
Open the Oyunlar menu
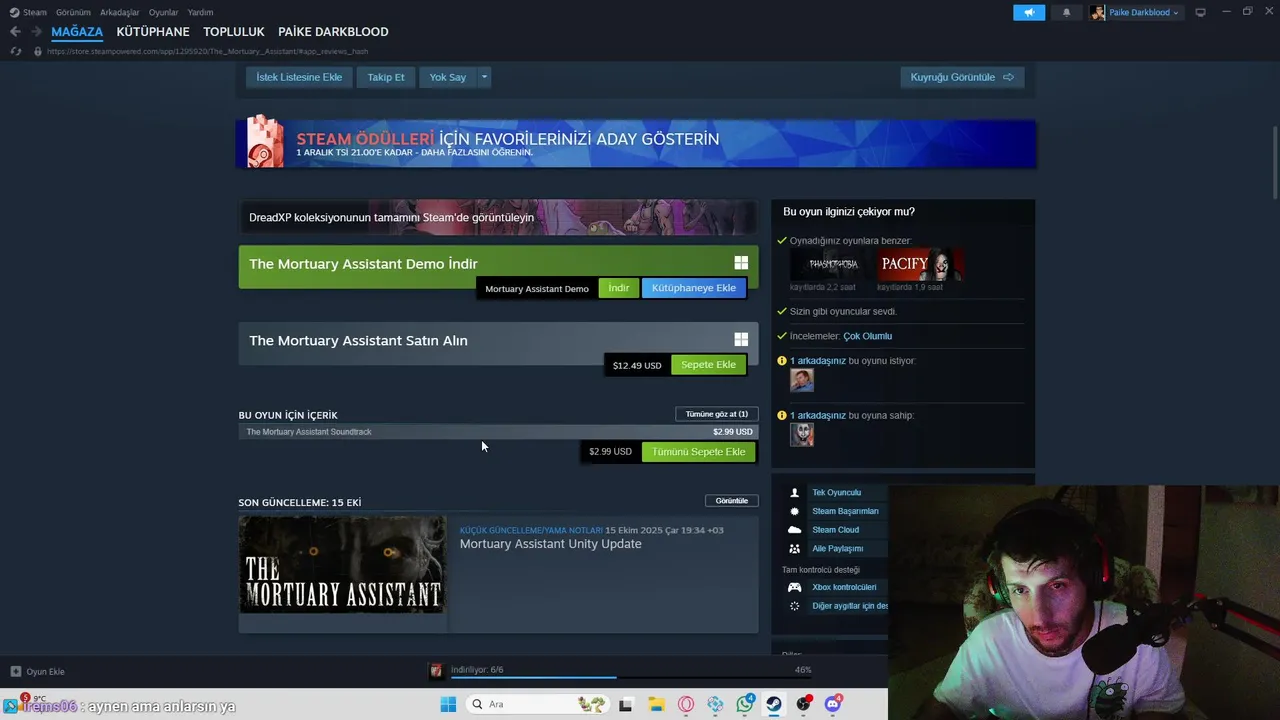click(163, 12)
